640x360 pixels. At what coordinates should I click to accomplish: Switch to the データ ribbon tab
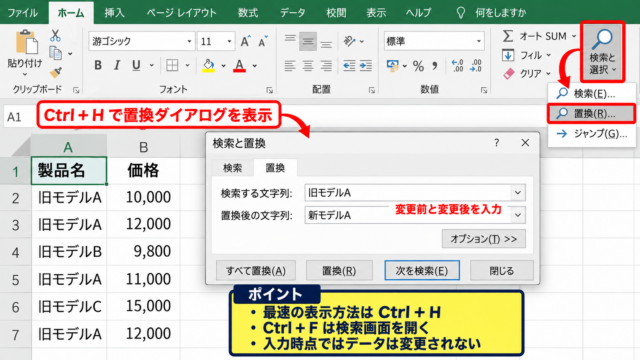(x=293, y=13)
